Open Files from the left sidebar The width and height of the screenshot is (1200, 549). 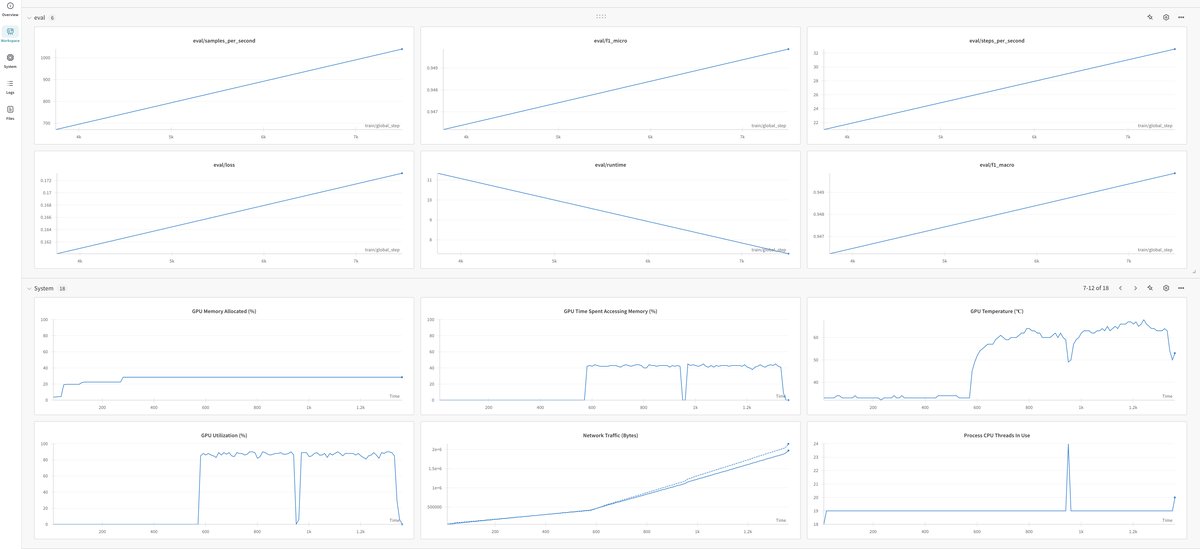click(10, 111)
